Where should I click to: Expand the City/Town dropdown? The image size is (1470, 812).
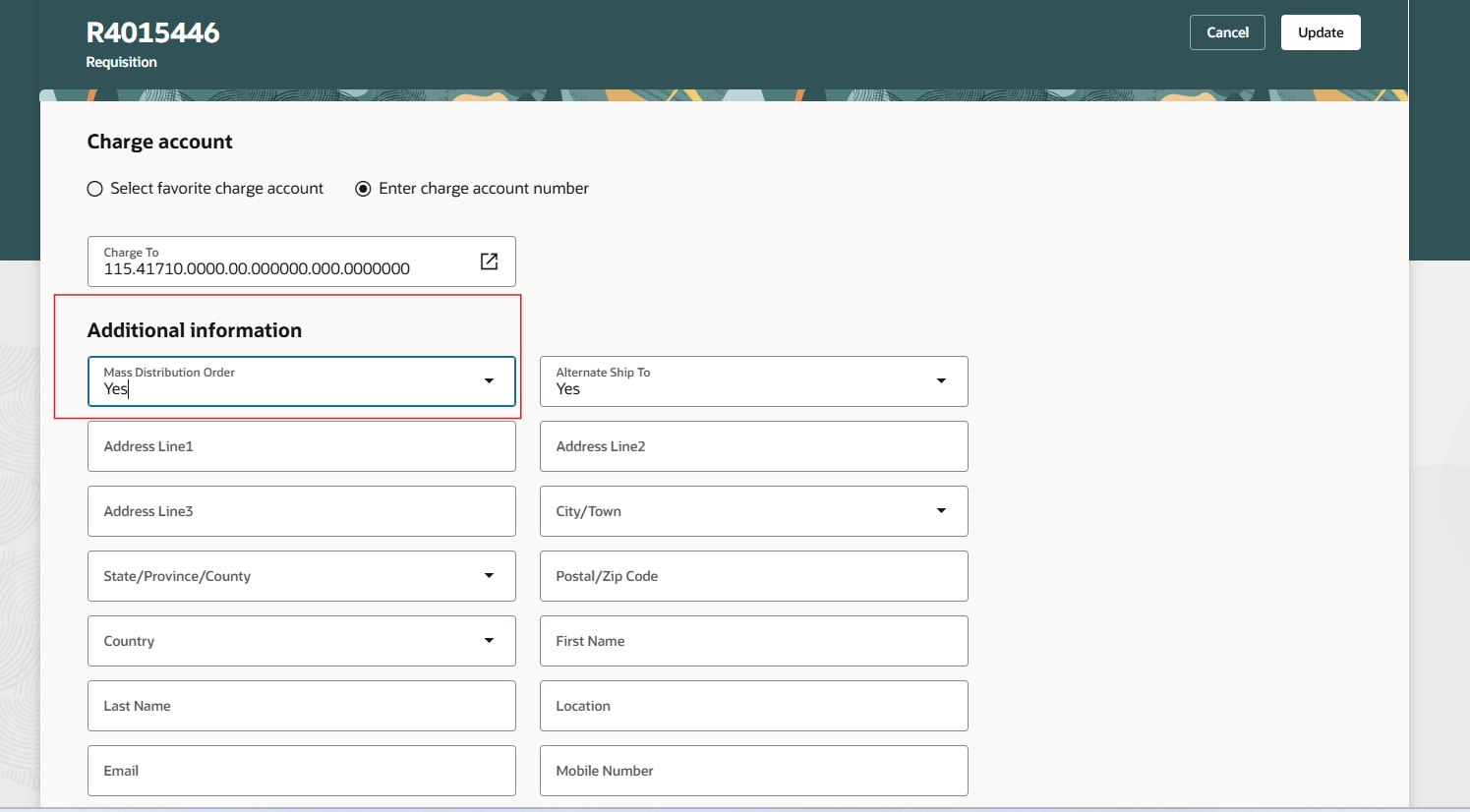point(941,511)
